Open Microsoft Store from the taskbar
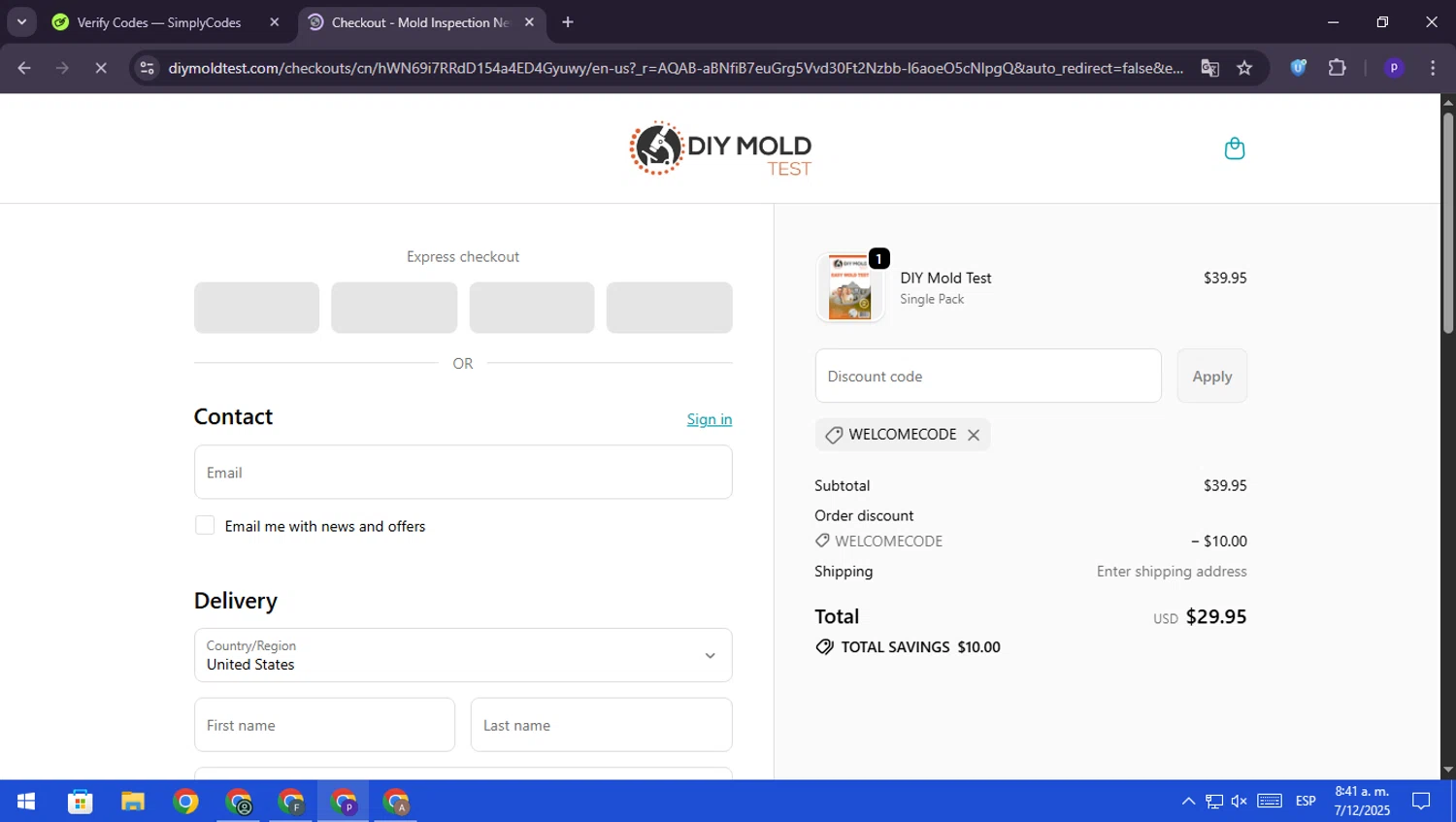The width and height of the screenshot is (1456, 822). [x=80, y=802]
